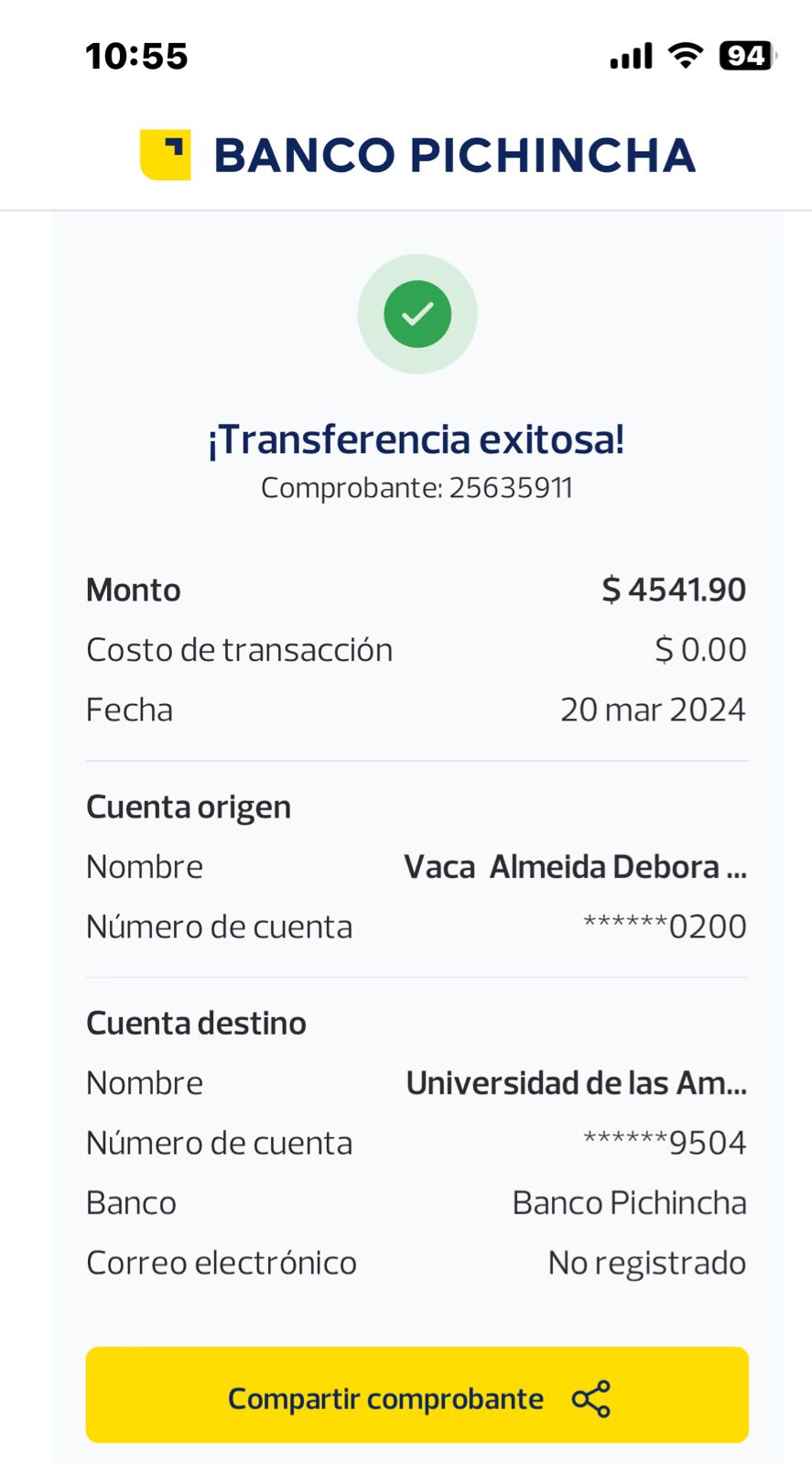Tap the truncated origin name Vaca Almeida Debora
The height and width of the screenshot is (1465, 812).
point(575,867)
